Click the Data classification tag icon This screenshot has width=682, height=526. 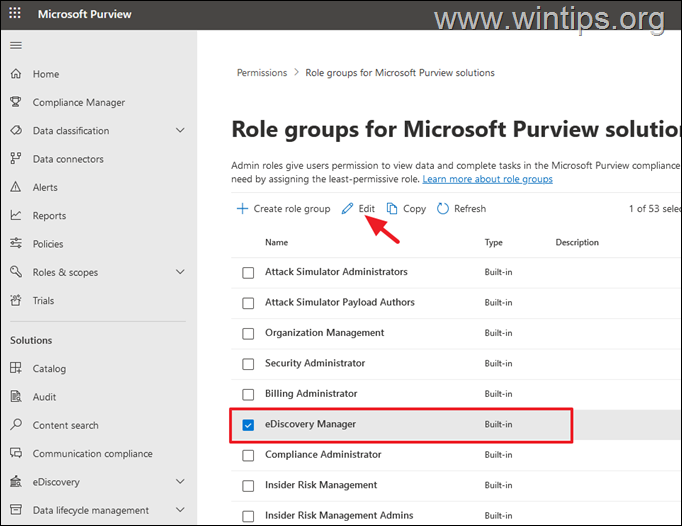pos(16,130)
